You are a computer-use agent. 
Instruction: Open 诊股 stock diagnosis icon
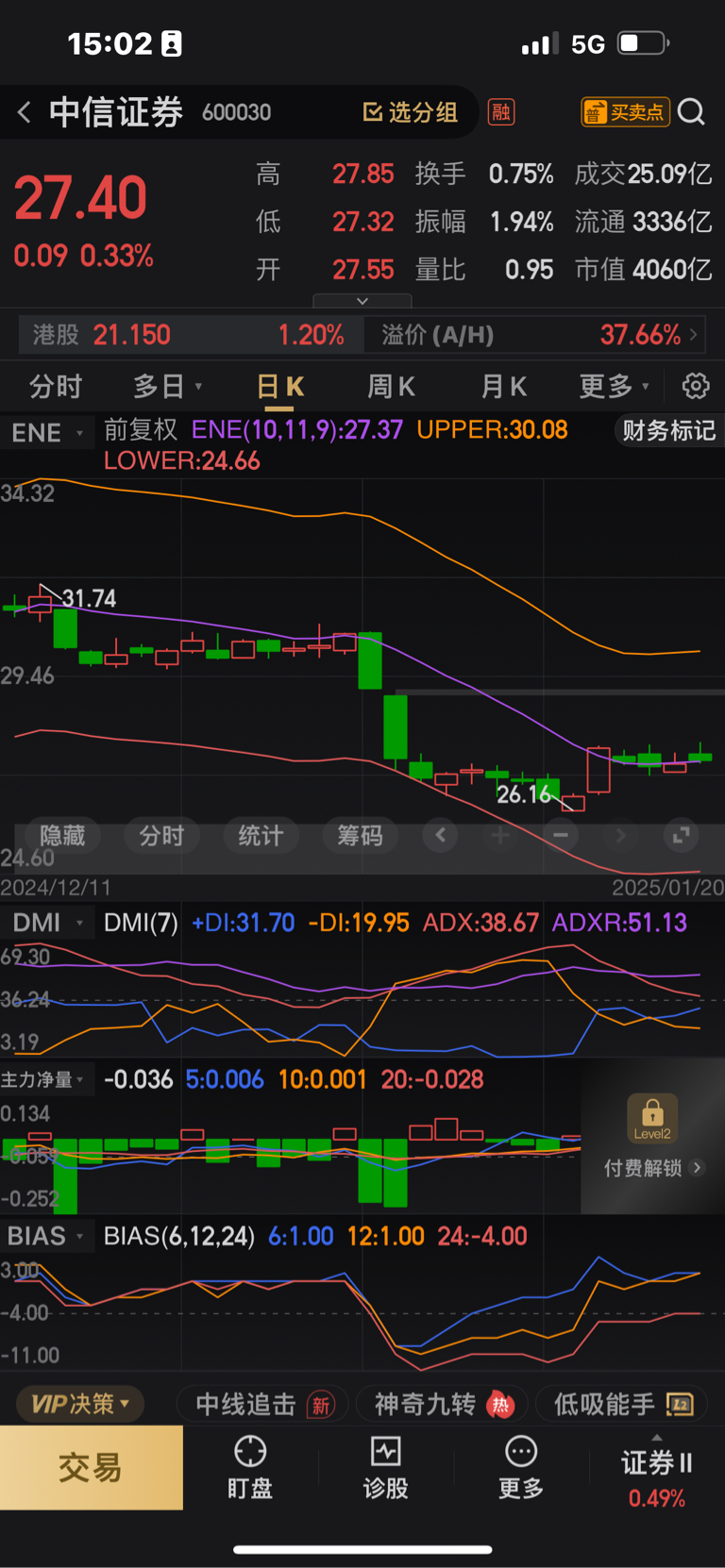pyautogui.click(x=385, y=1468)
